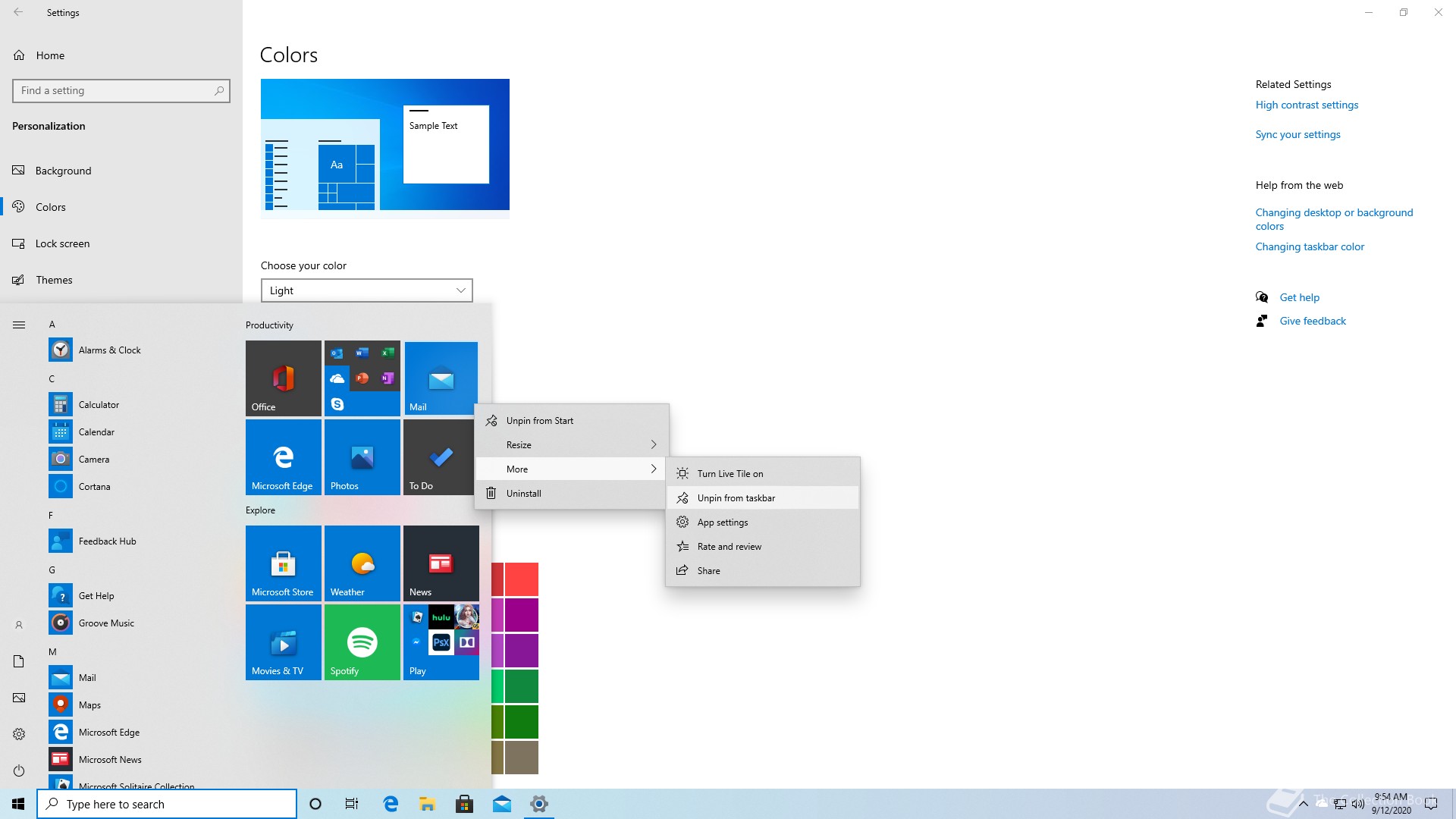Focus the Find a setting search box
The image size is (1456, 819).
121,90
